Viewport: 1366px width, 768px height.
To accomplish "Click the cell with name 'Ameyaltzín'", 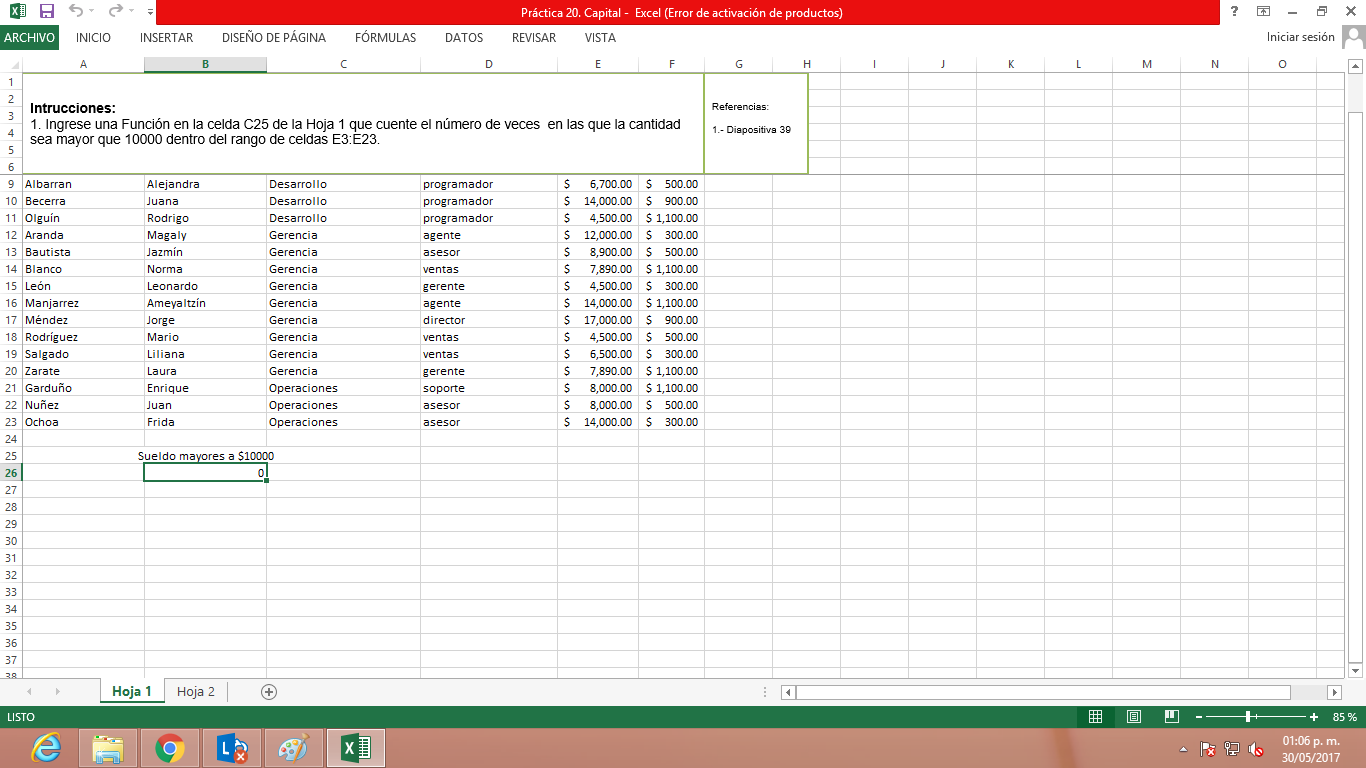I will click(x=205, y=303).
